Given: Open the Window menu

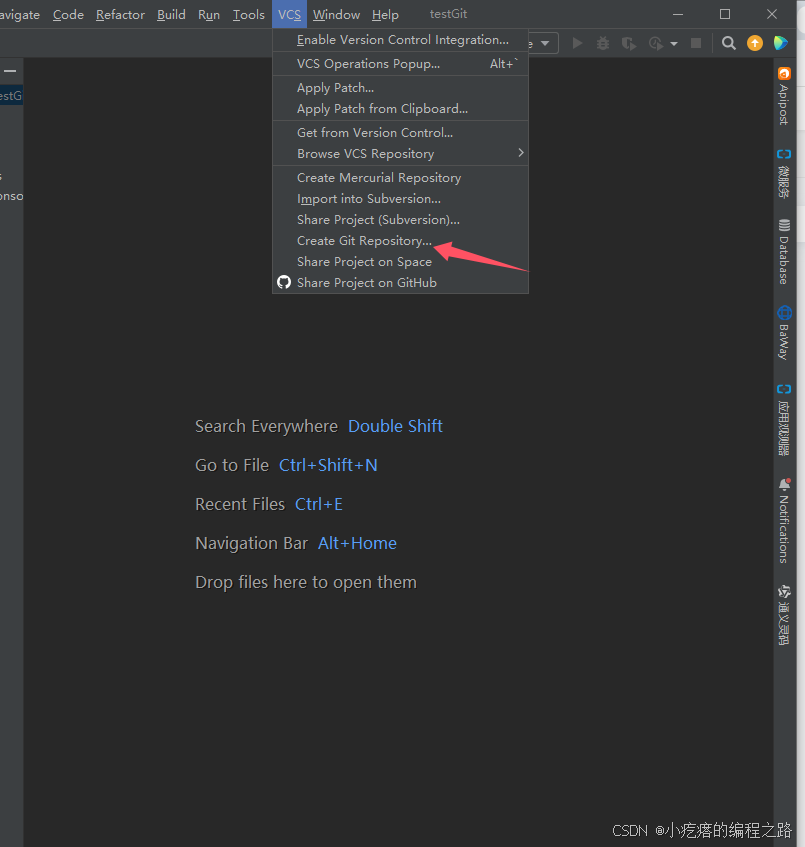Looking at the screenshot, I should coord(336,15).
